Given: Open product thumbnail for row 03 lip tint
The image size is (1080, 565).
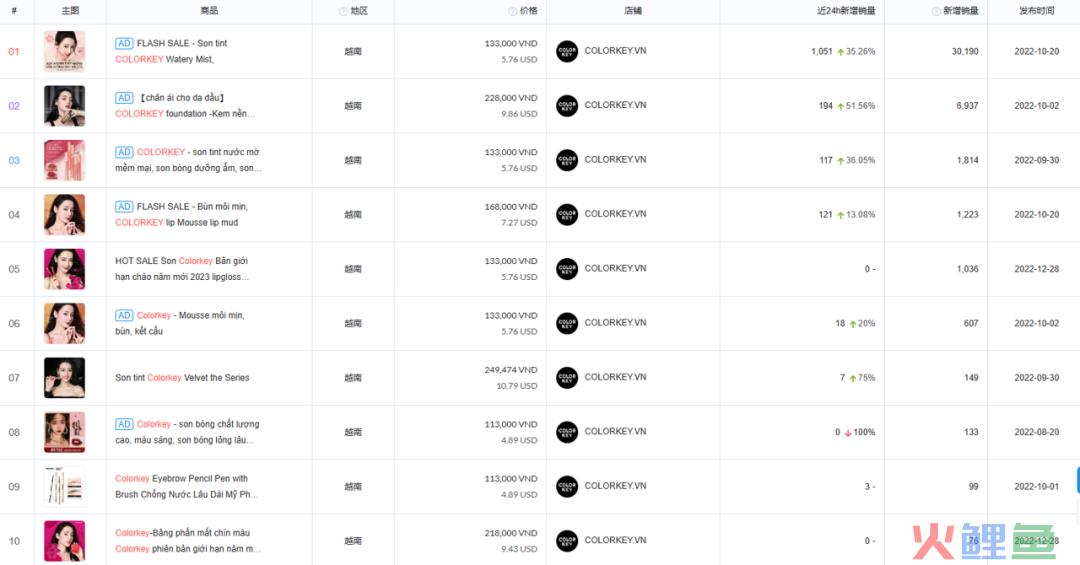Looking at the screenshot, I should click(65, 160).
